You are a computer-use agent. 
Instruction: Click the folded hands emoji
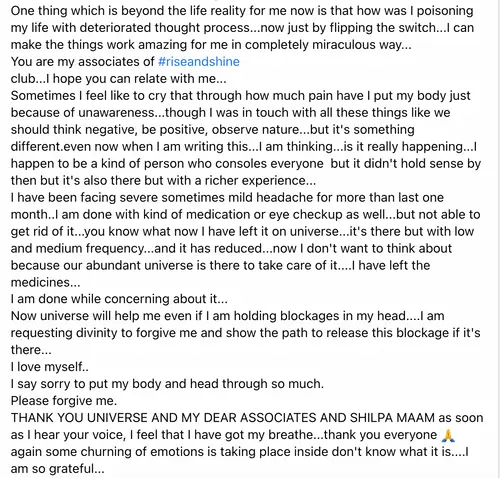coord(448,435)
